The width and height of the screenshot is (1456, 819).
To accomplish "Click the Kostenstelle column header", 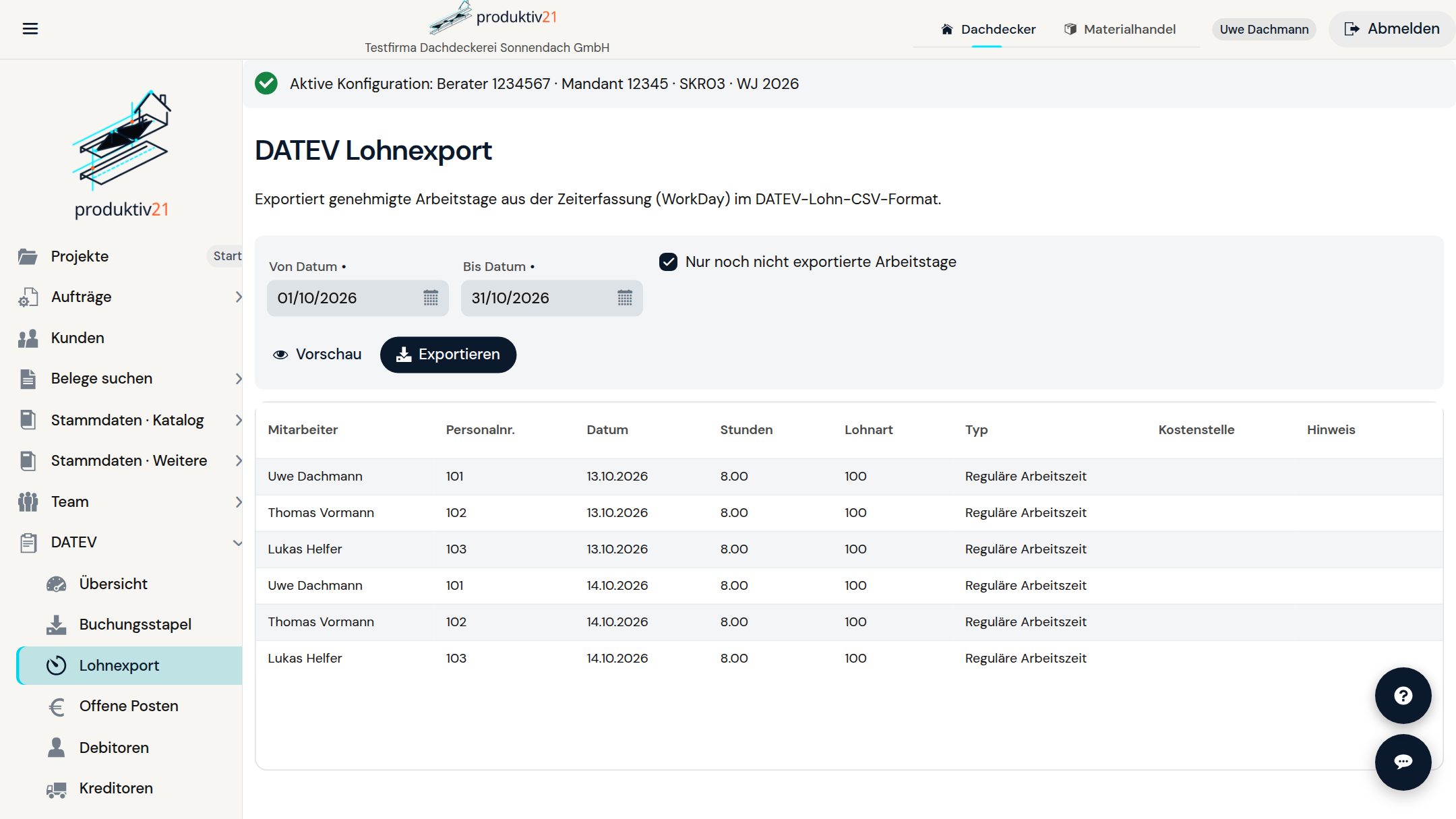I will pyautogui.click(x=1196, y=429).
